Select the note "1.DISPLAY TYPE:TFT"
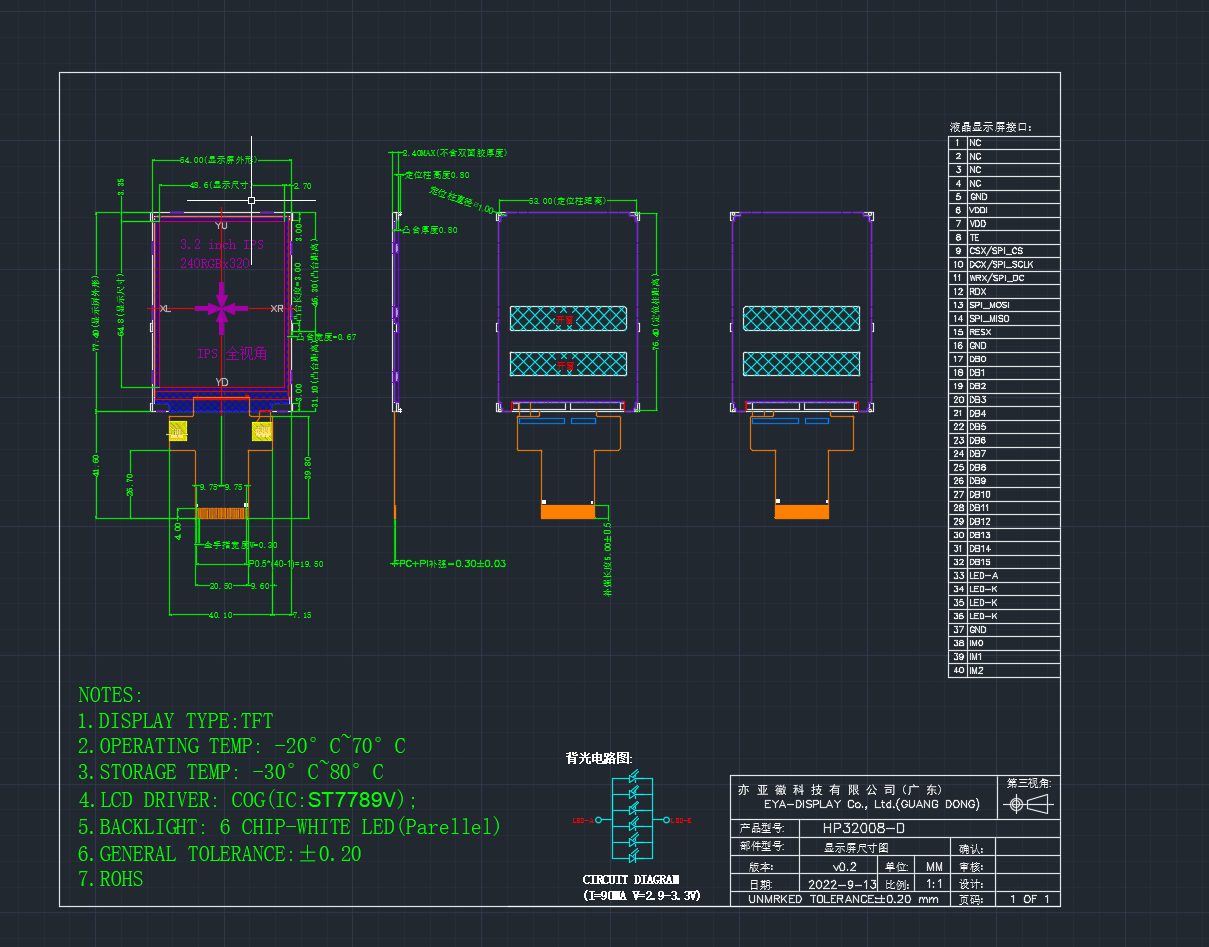 point(175,721)
